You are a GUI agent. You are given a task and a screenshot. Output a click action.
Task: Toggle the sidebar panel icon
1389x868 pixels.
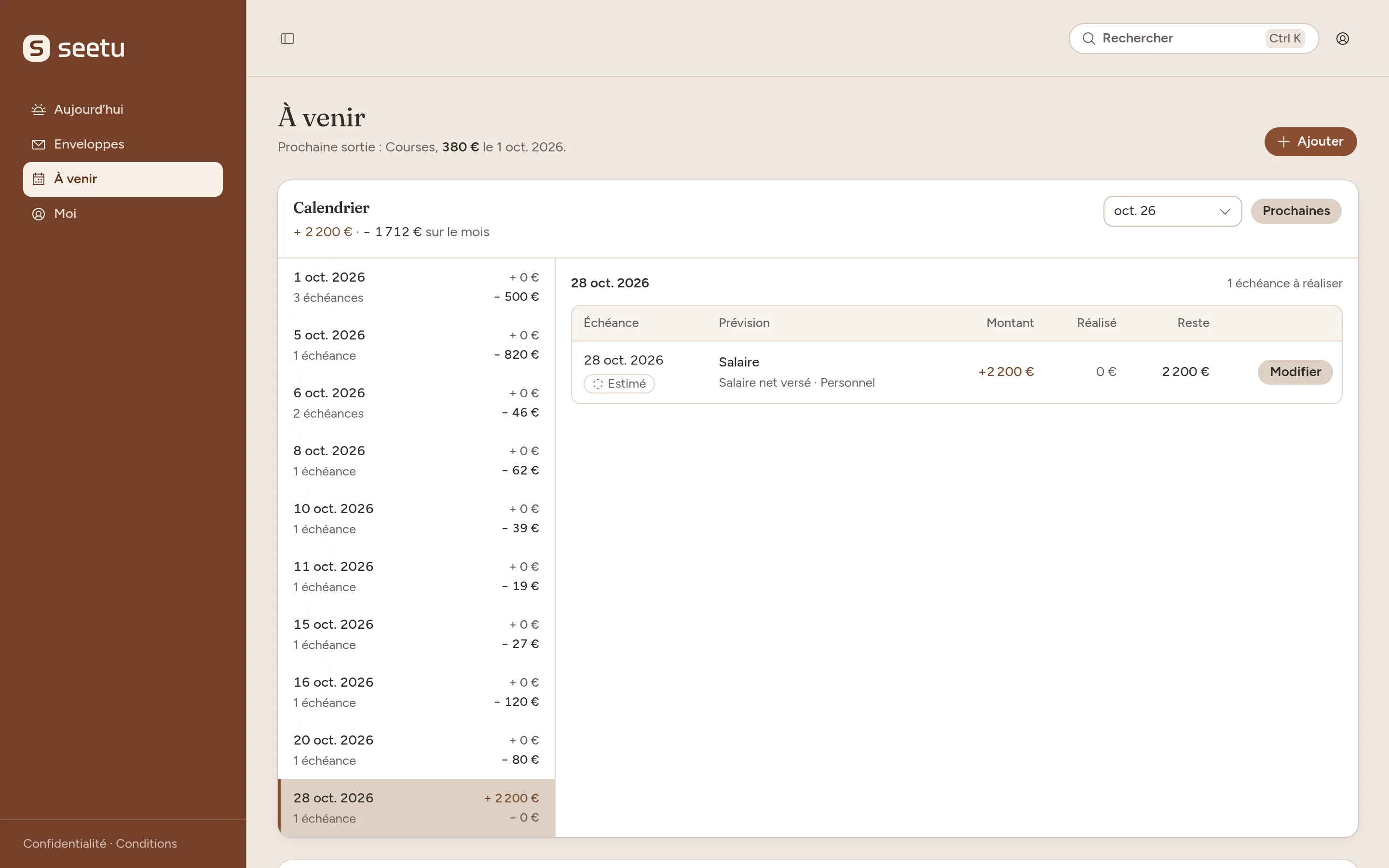(x=287, y=39)
